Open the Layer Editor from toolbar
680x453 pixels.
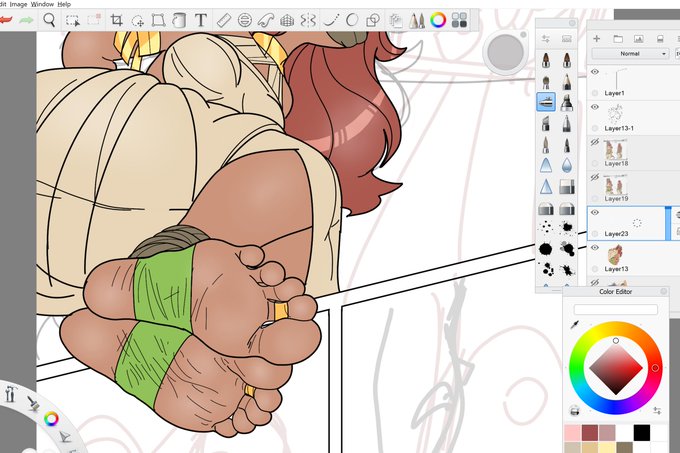point(396,21)
